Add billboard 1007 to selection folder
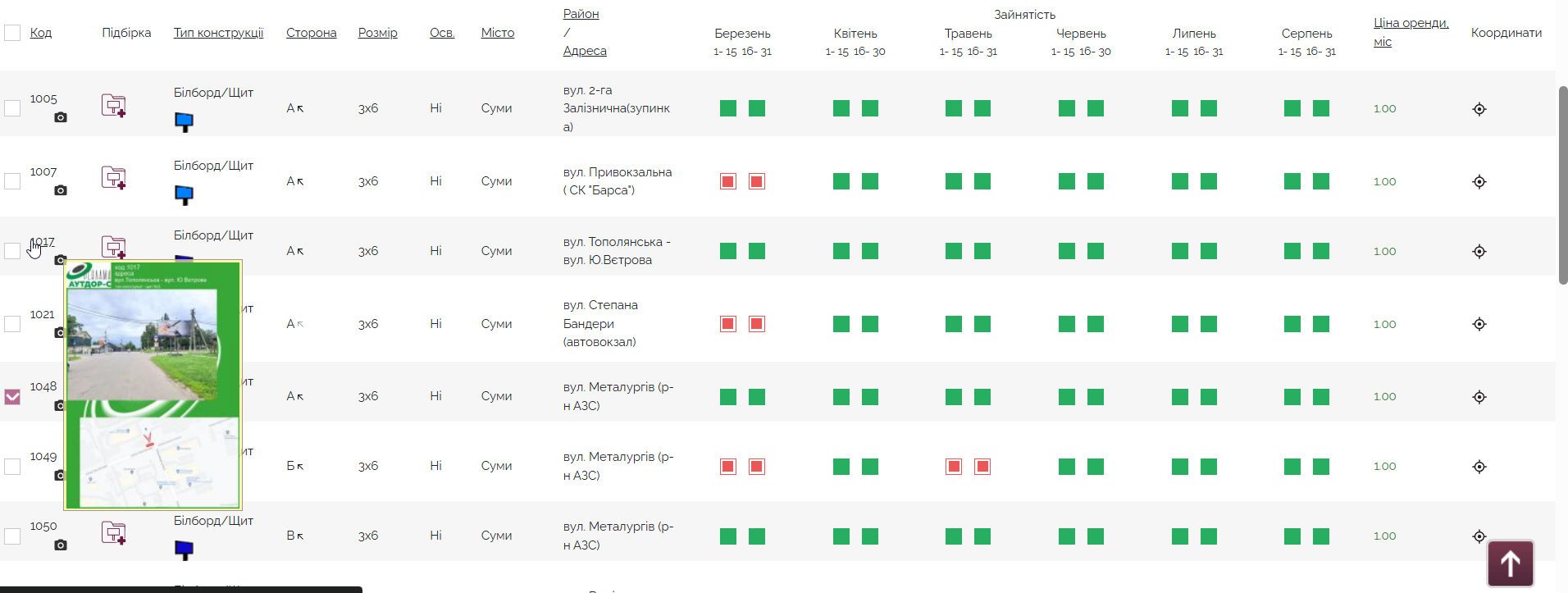 114,178
